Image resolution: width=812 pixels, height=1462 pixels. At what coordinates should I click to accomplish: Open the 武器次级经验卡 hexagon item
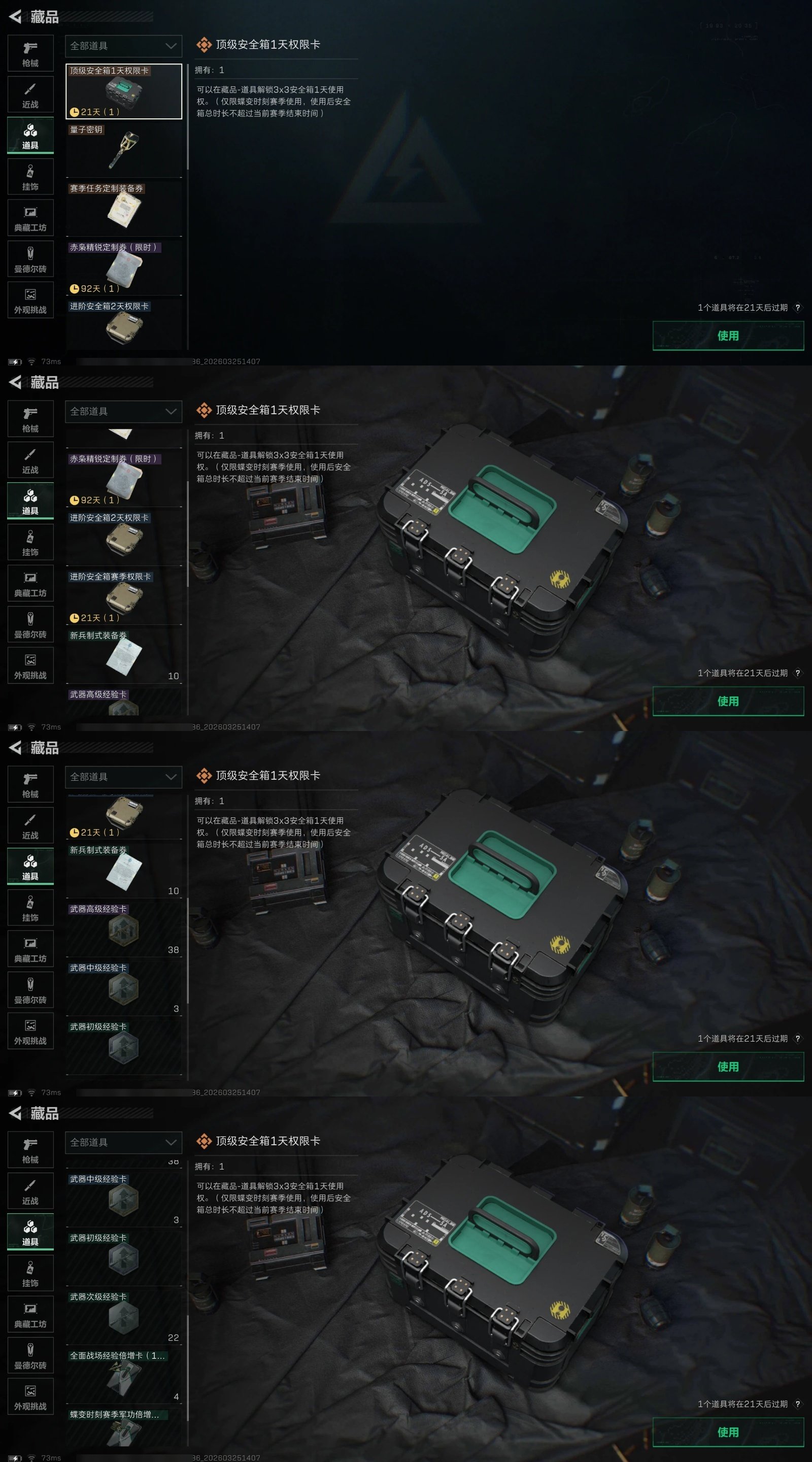124,1317
